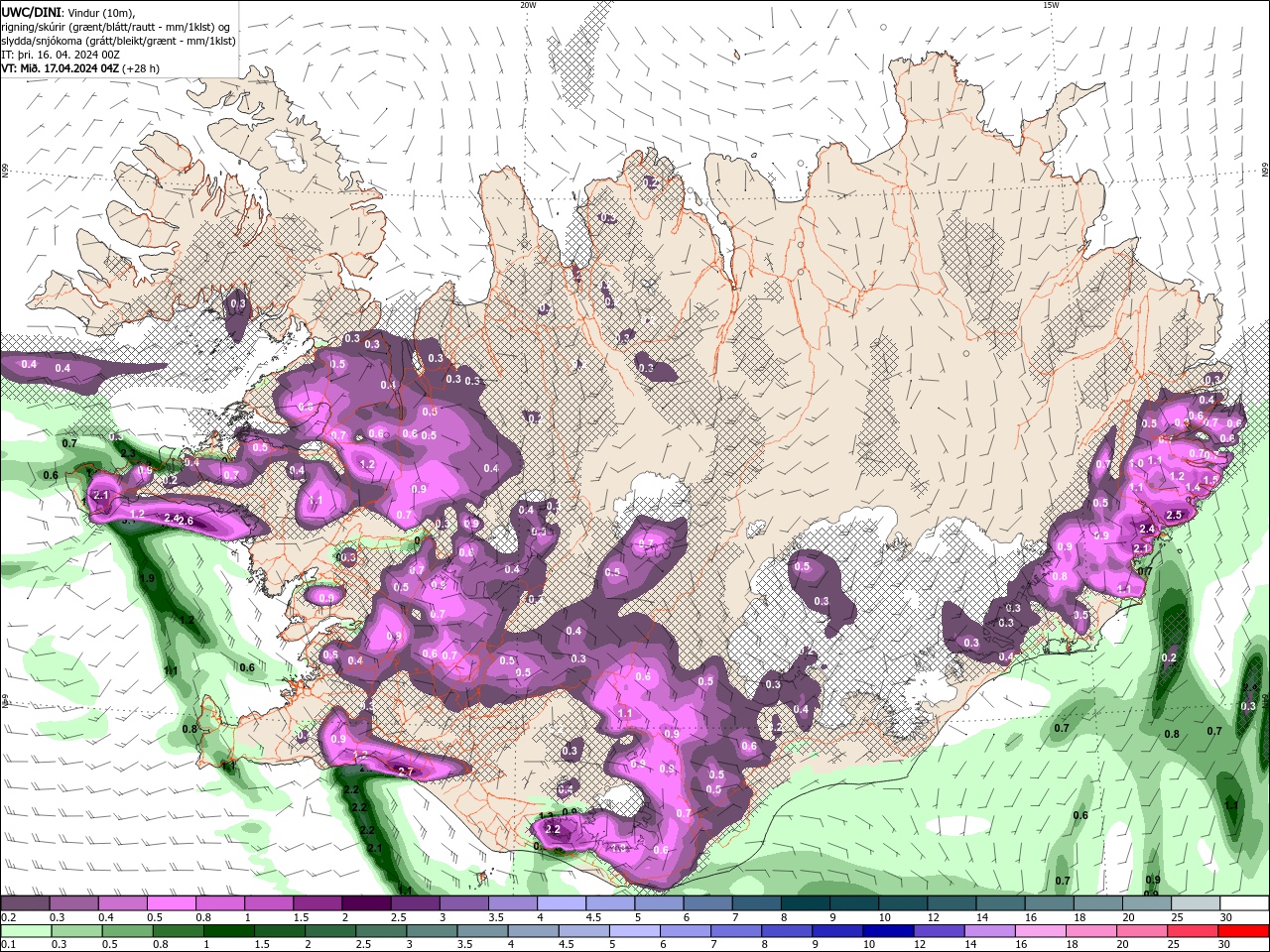
Task: Click the '0.1' label on the rain legend
Action: pos(7,946)
